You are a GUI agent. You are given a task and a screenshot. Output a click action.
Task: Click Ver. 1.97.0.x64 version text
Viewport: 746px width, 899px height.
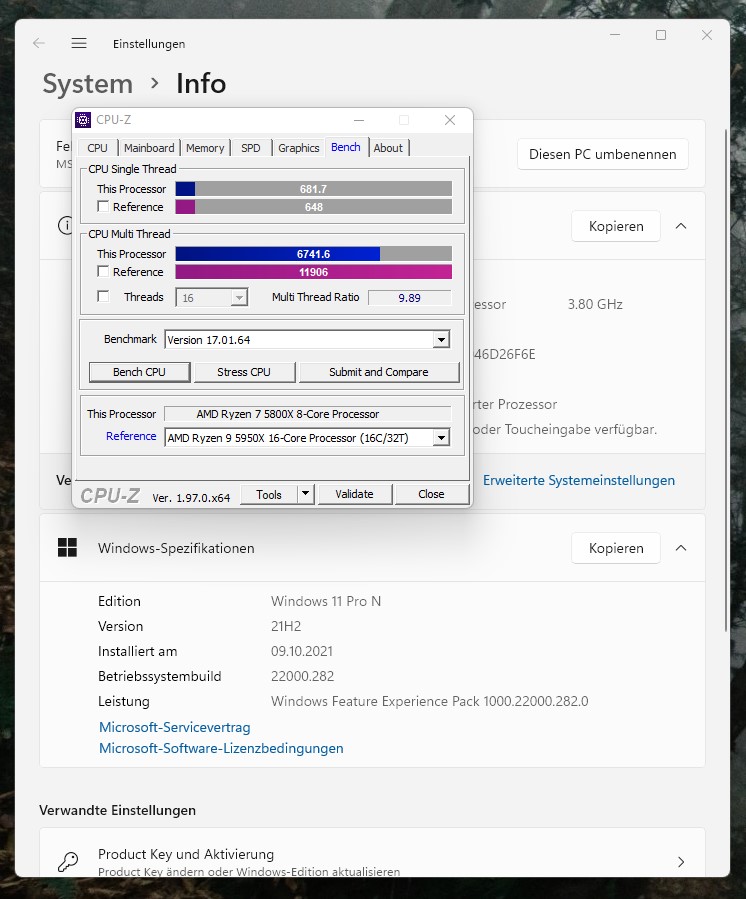191,498
